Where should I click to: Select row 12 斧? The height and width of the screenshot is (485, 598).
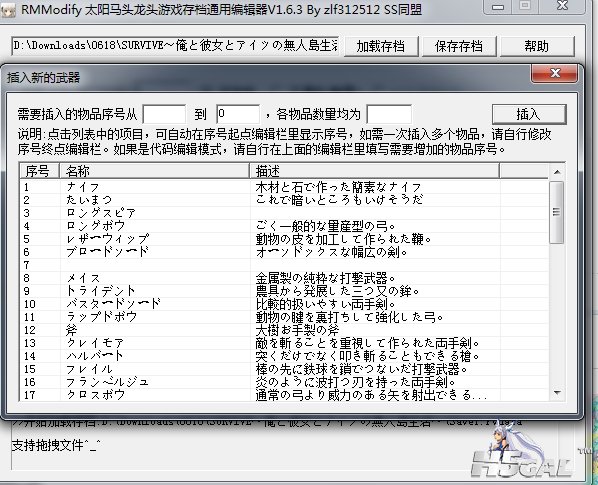coord(284,330)
